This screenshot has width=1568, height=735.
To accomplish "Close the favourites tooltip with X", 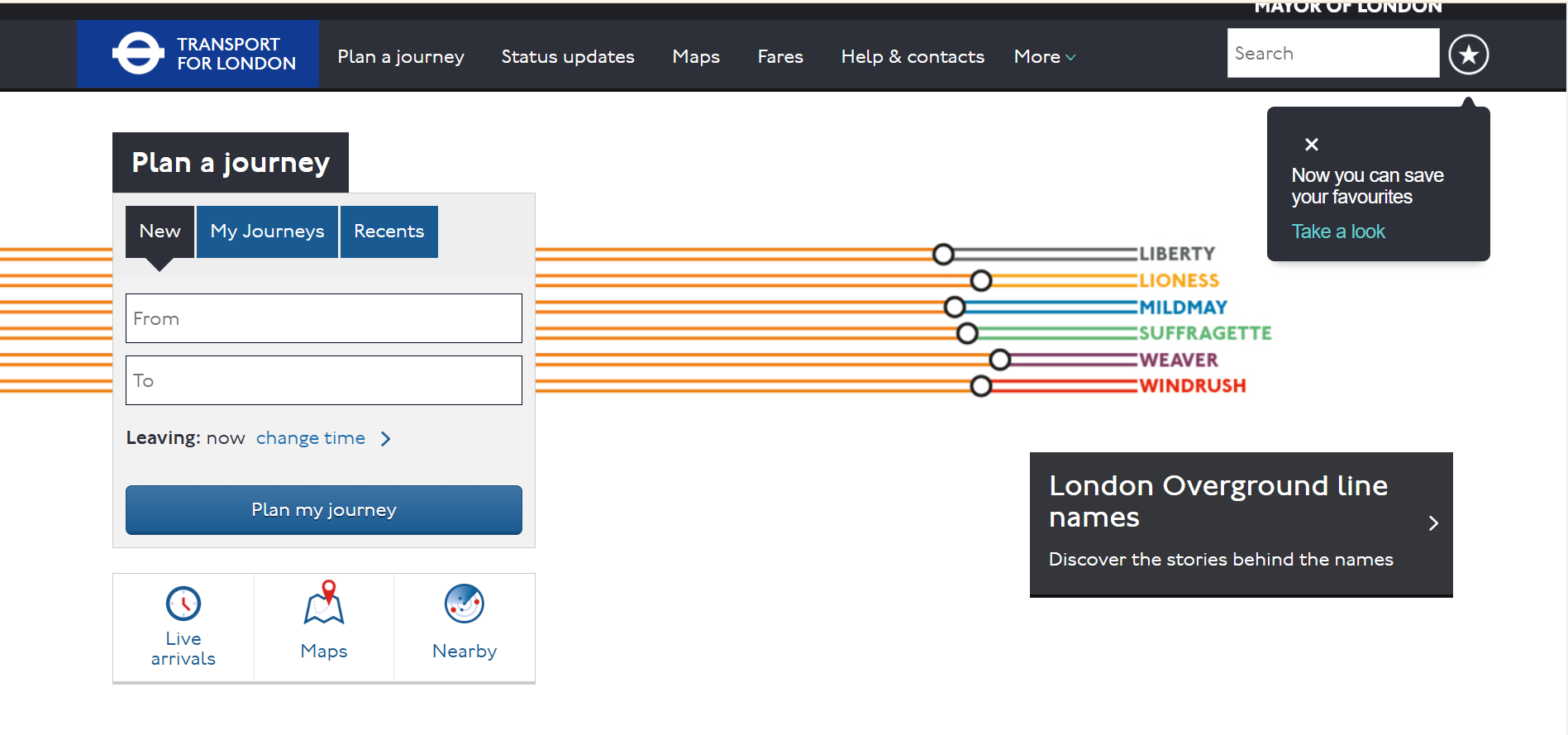I will (1311, 145).
